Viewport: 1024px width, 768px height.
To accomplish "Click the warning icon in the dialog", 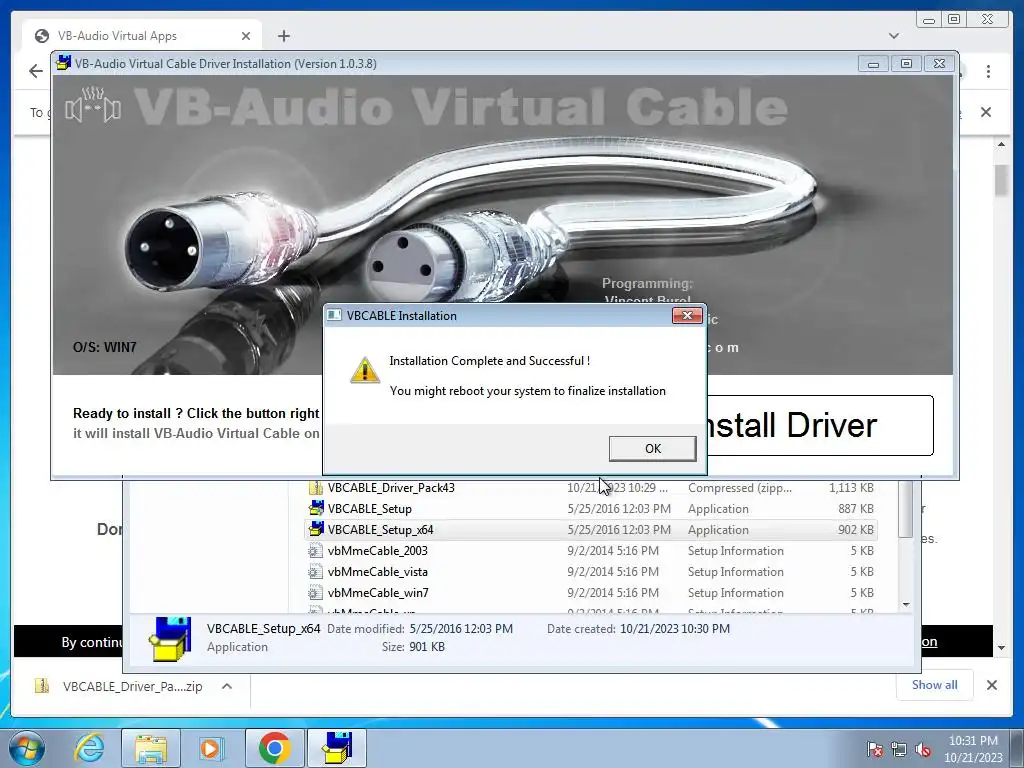I will 364,370.
